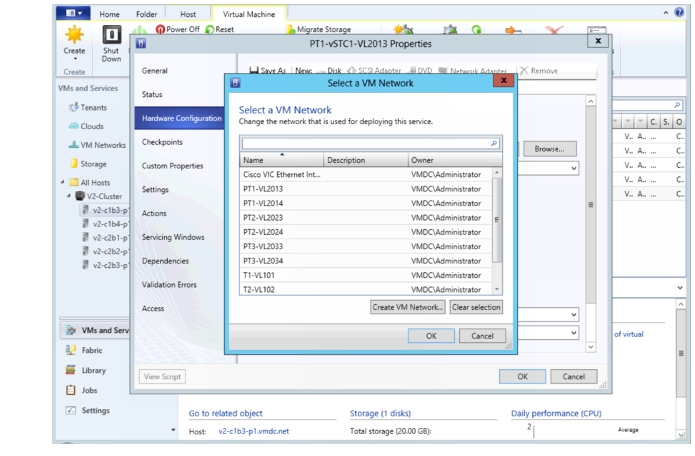Open the Jobs workspace icon
This screenshot has height=456, width=695.
click(70, 390)
